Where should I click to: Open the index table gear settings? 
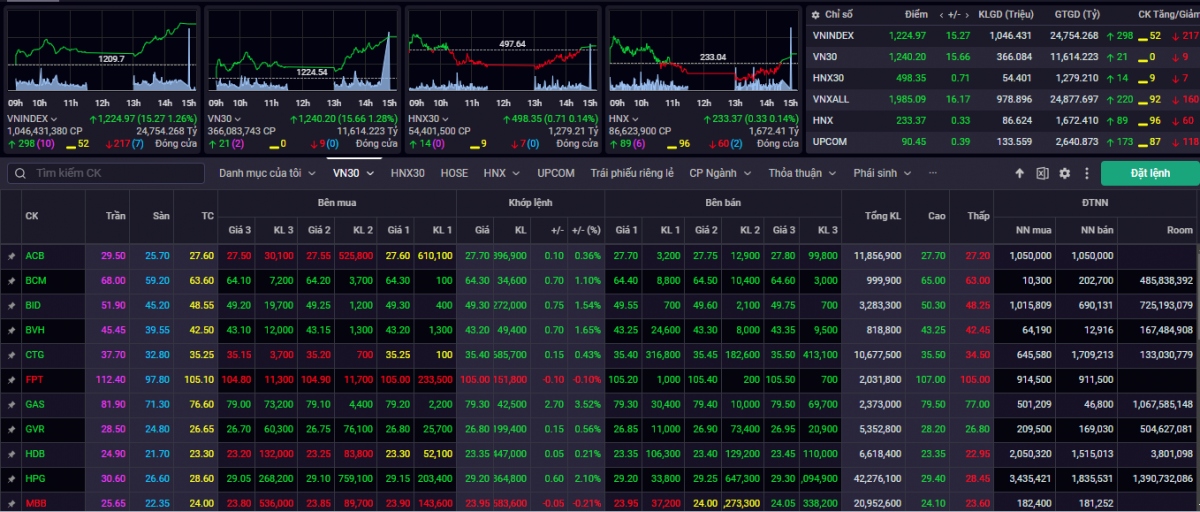coord(815,15)
